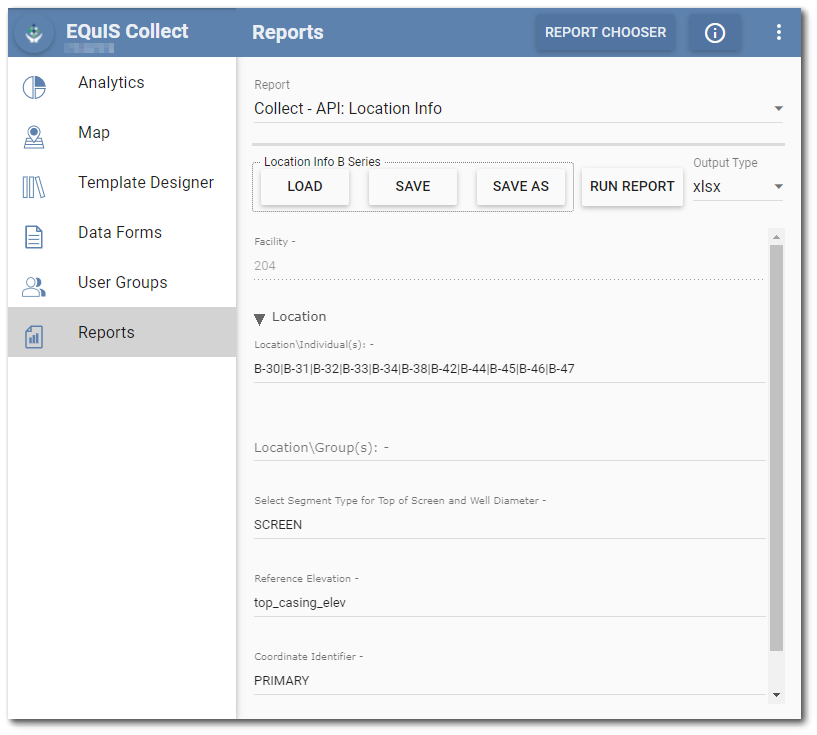Open the Report Chooser
This screenshot has height=735, width=817.
605,32
